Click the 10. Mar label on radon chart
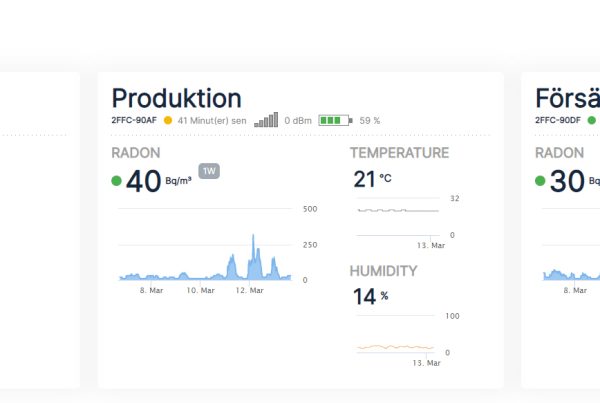600x403 pixels. 201,290
